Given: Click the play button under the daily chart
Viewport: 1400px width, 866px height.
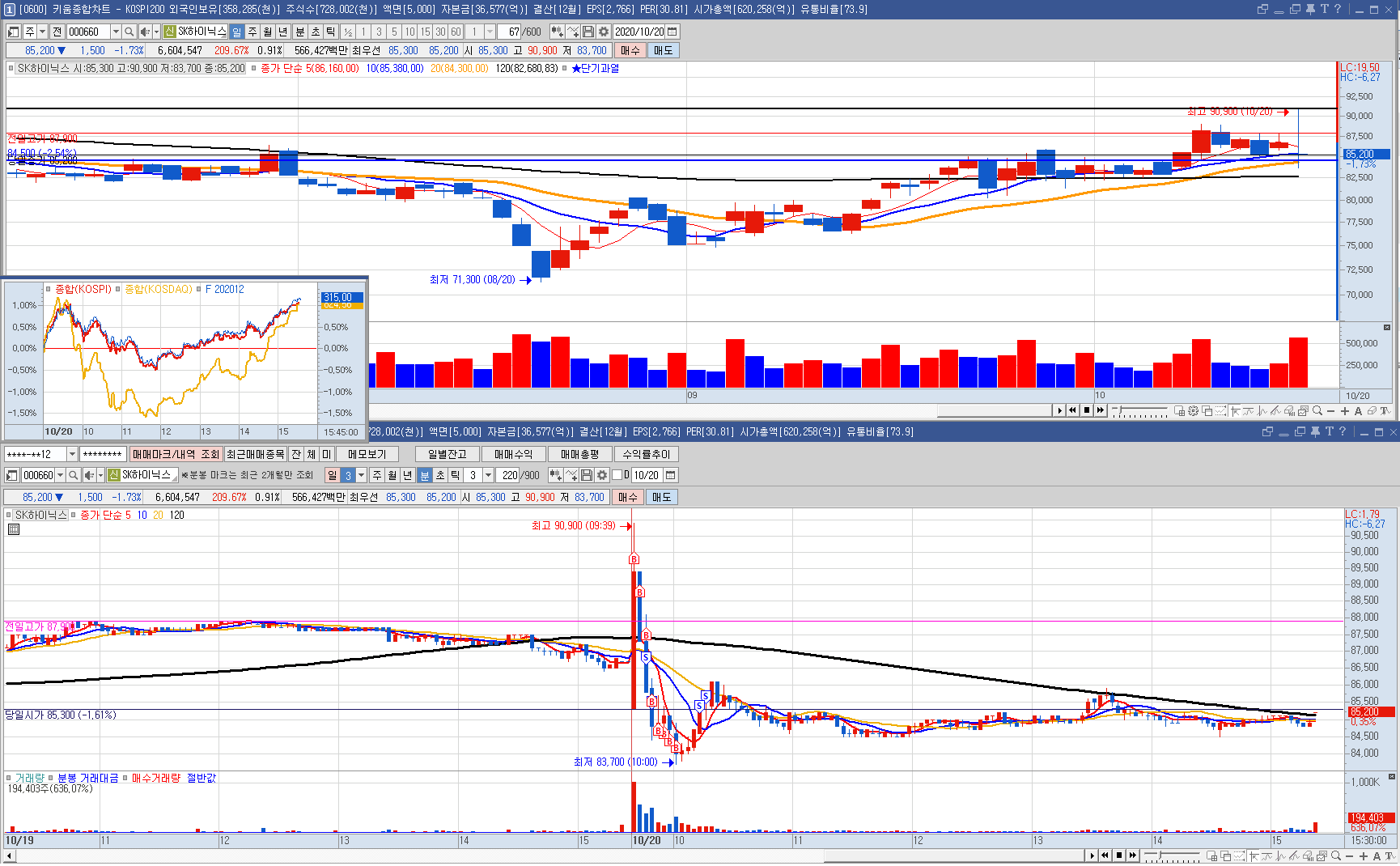Looking at the screenshot, I should pyautogui.click(x=1059, y=410).
